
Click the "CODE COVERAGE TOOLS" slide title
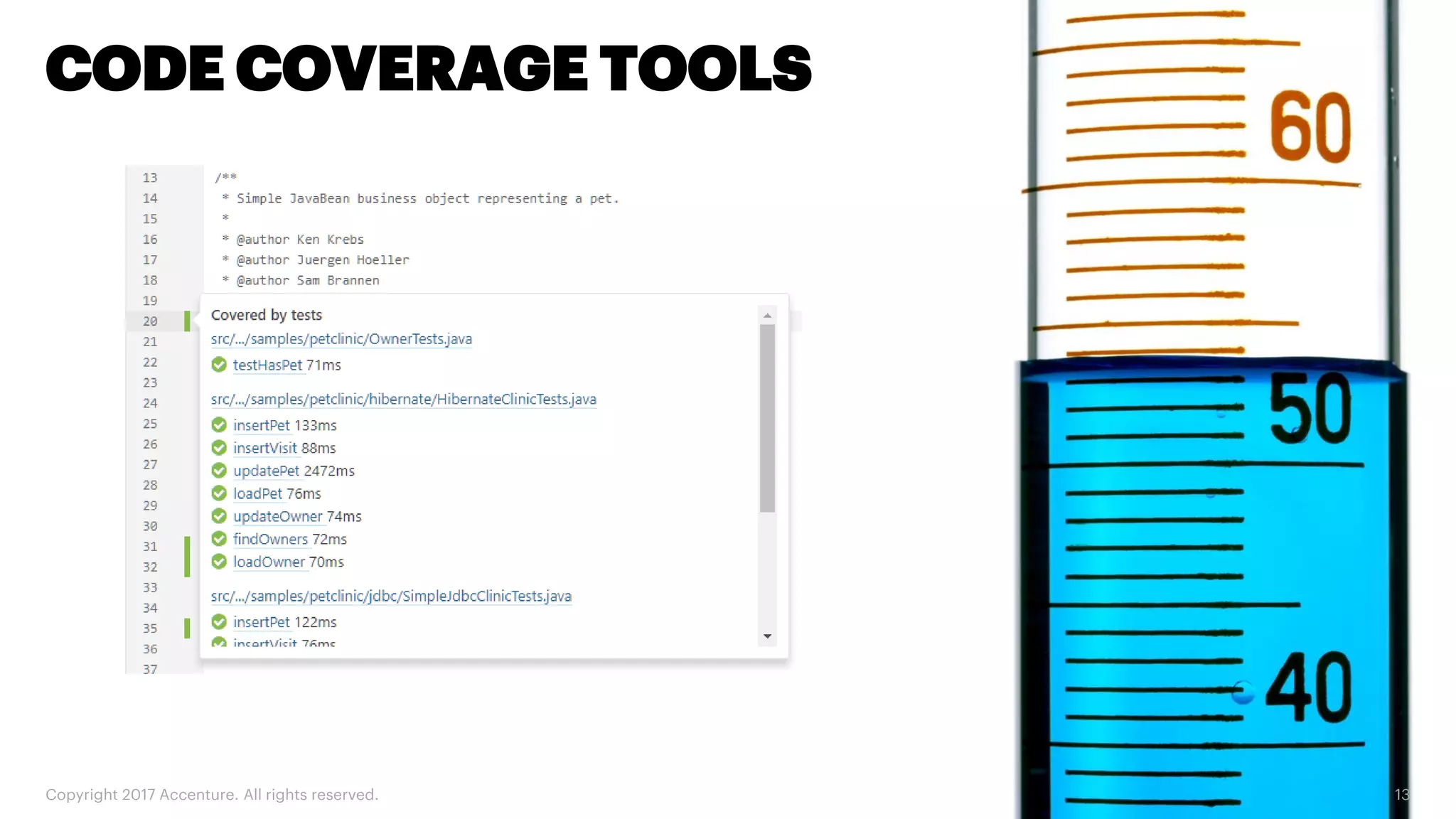pyautogui.click(x=429, y=68)
